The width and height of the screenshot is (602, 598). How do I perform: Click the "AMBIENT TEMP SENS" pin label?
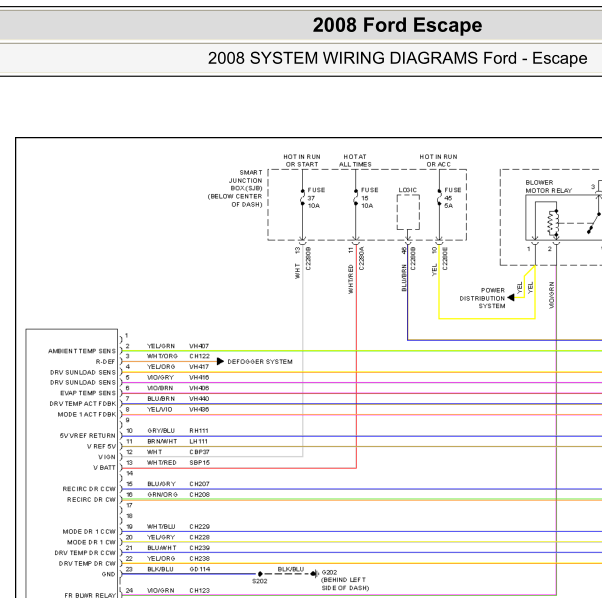[82, 351]
